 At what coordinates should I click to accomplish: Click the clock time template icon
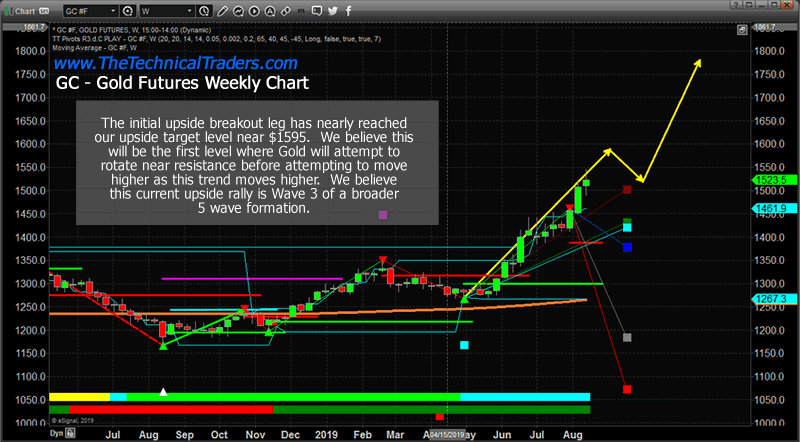pos(204,11)
